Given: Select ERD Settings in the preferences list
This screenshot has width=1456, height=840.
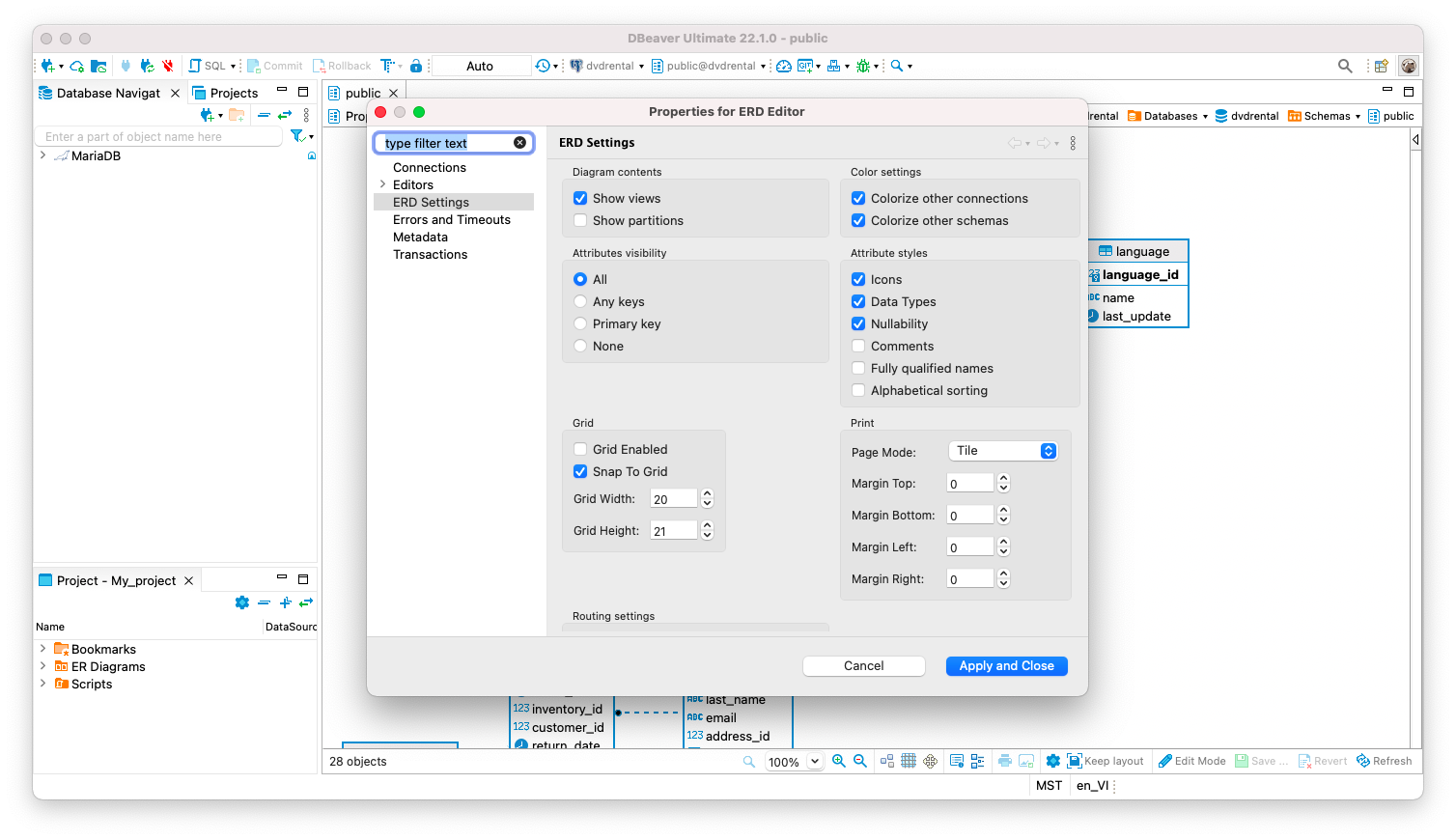Looking at the screenshot, I should click(431, 202).
